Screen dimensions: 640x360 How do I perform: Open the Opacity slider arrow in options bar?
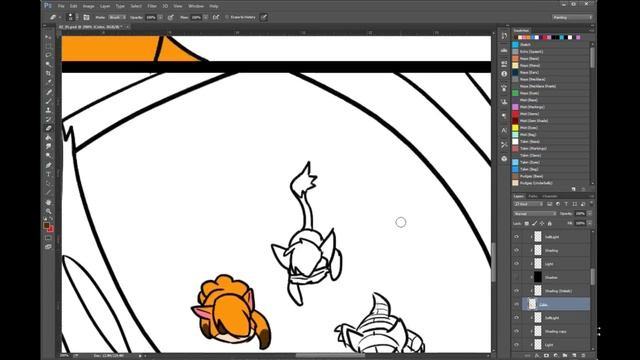click(160, 18)
